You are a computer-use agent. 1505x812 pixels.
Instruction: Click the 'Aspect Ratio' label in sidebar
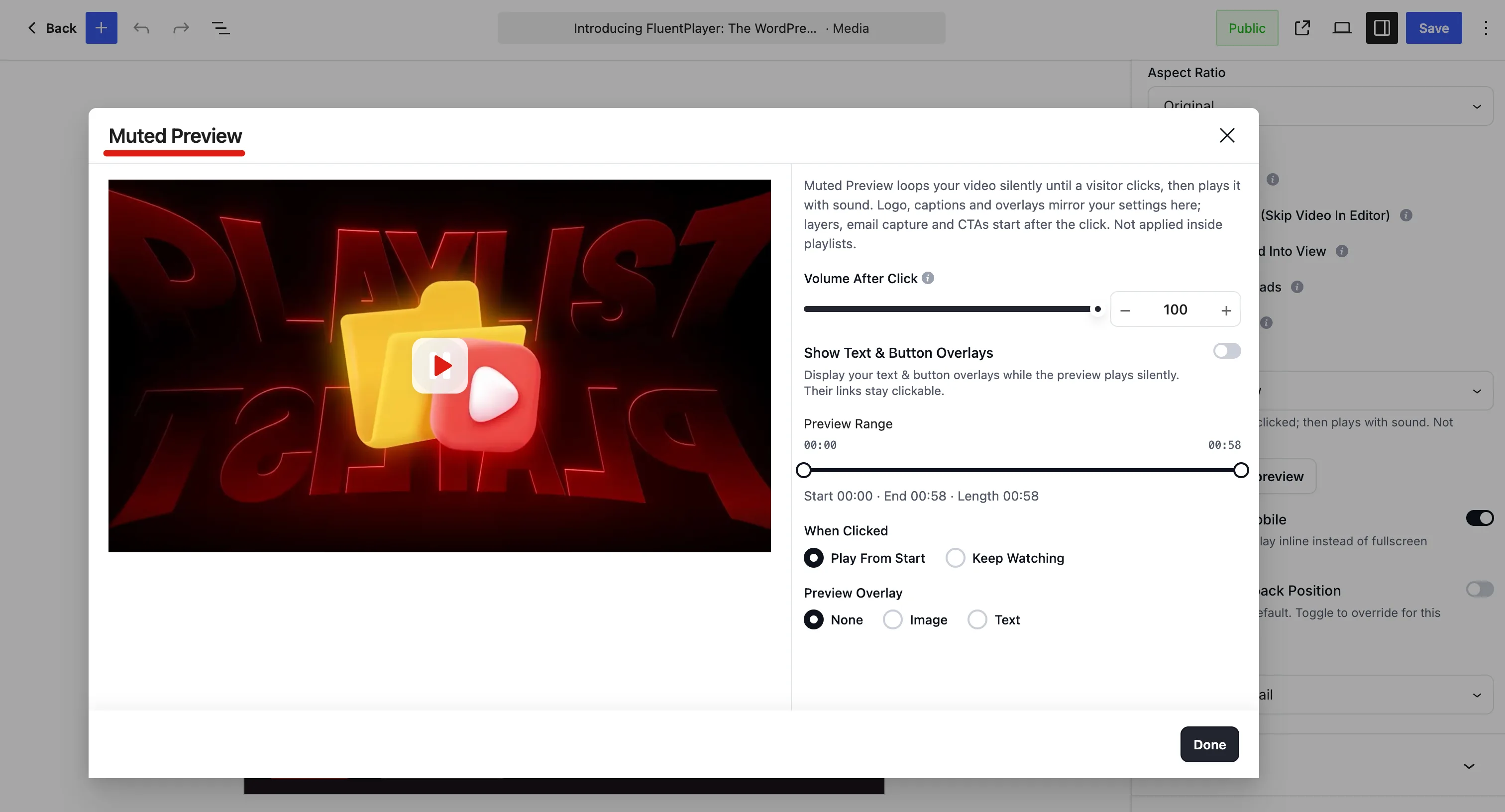(x=1186, y=73)
